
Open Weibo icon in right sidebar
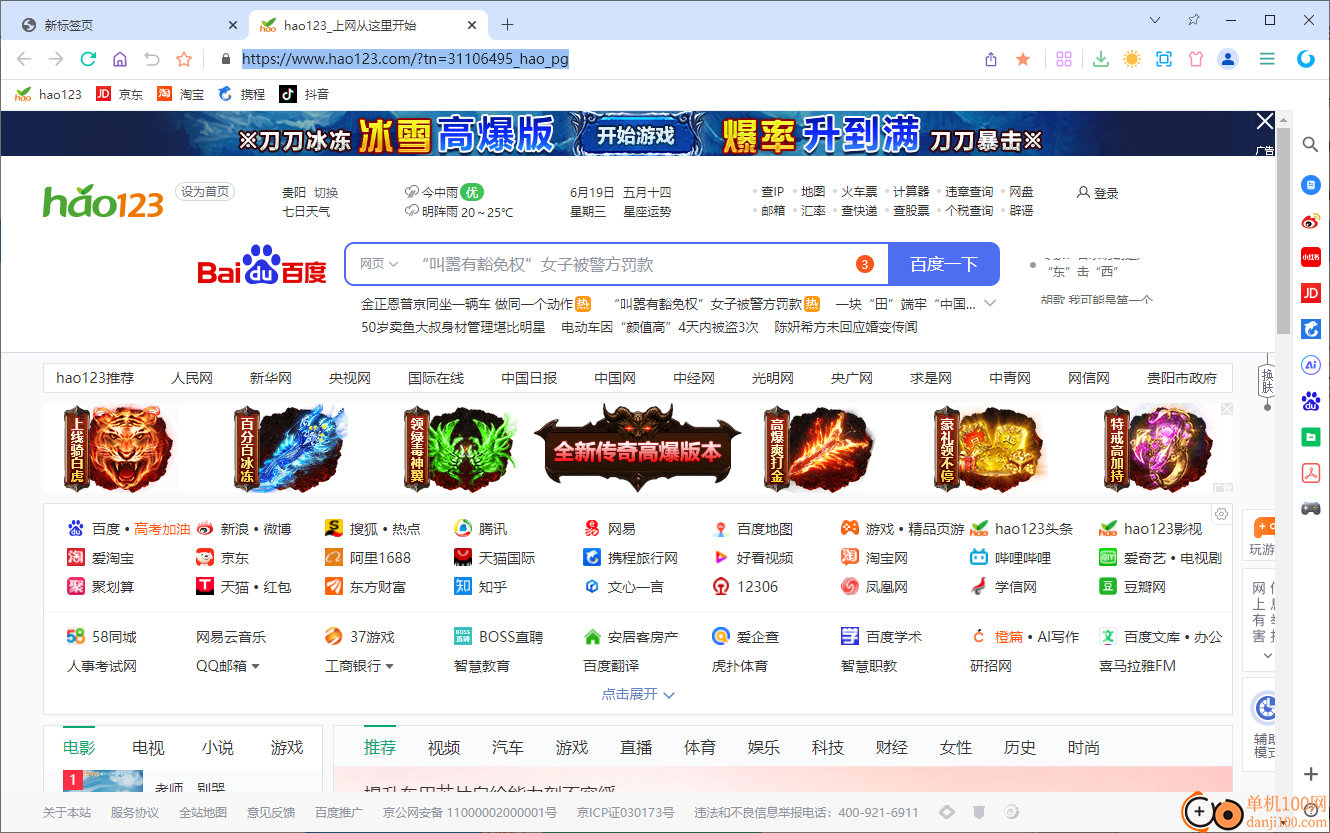pyautogui.click(x=1310, y=221)
